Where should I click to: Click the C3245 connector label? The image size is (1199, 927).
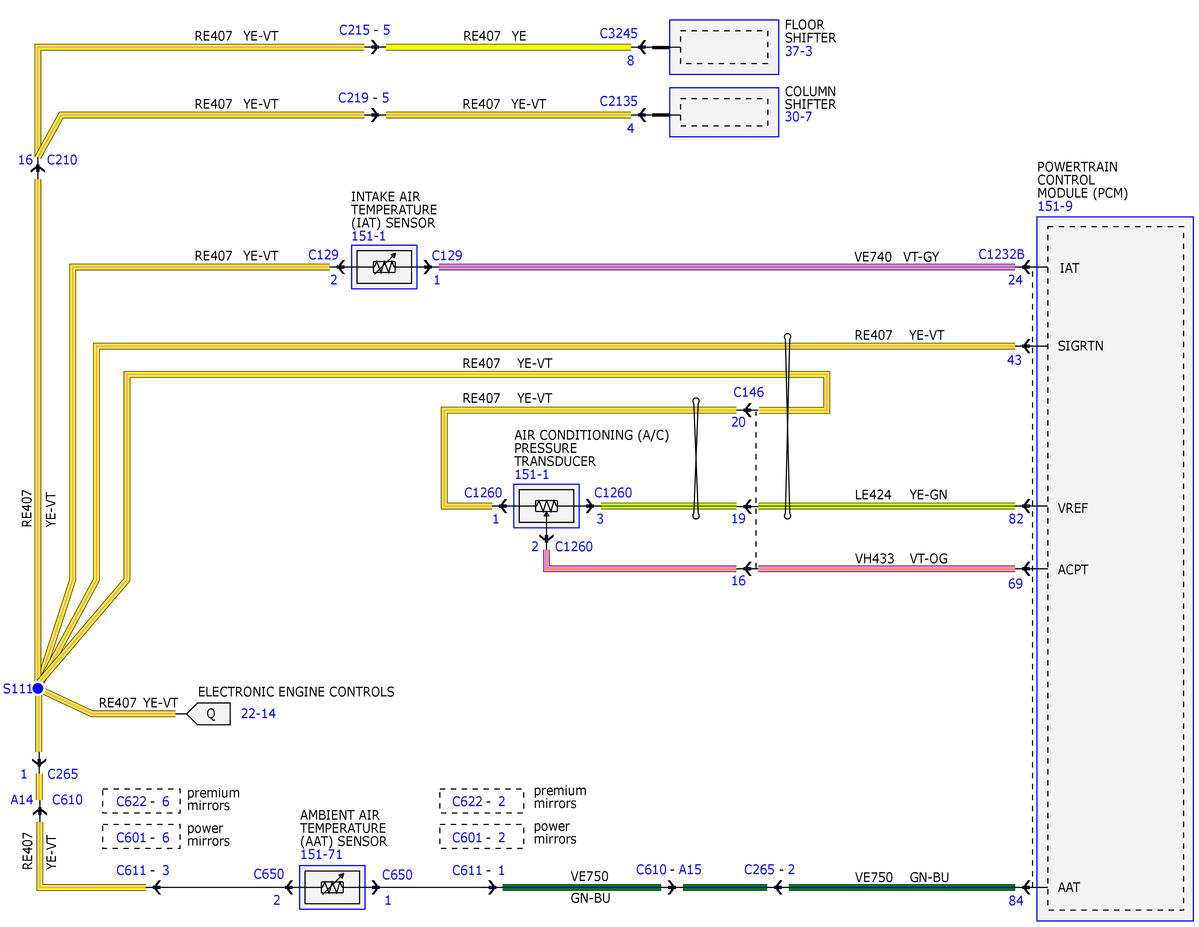(x=619, y=34)
